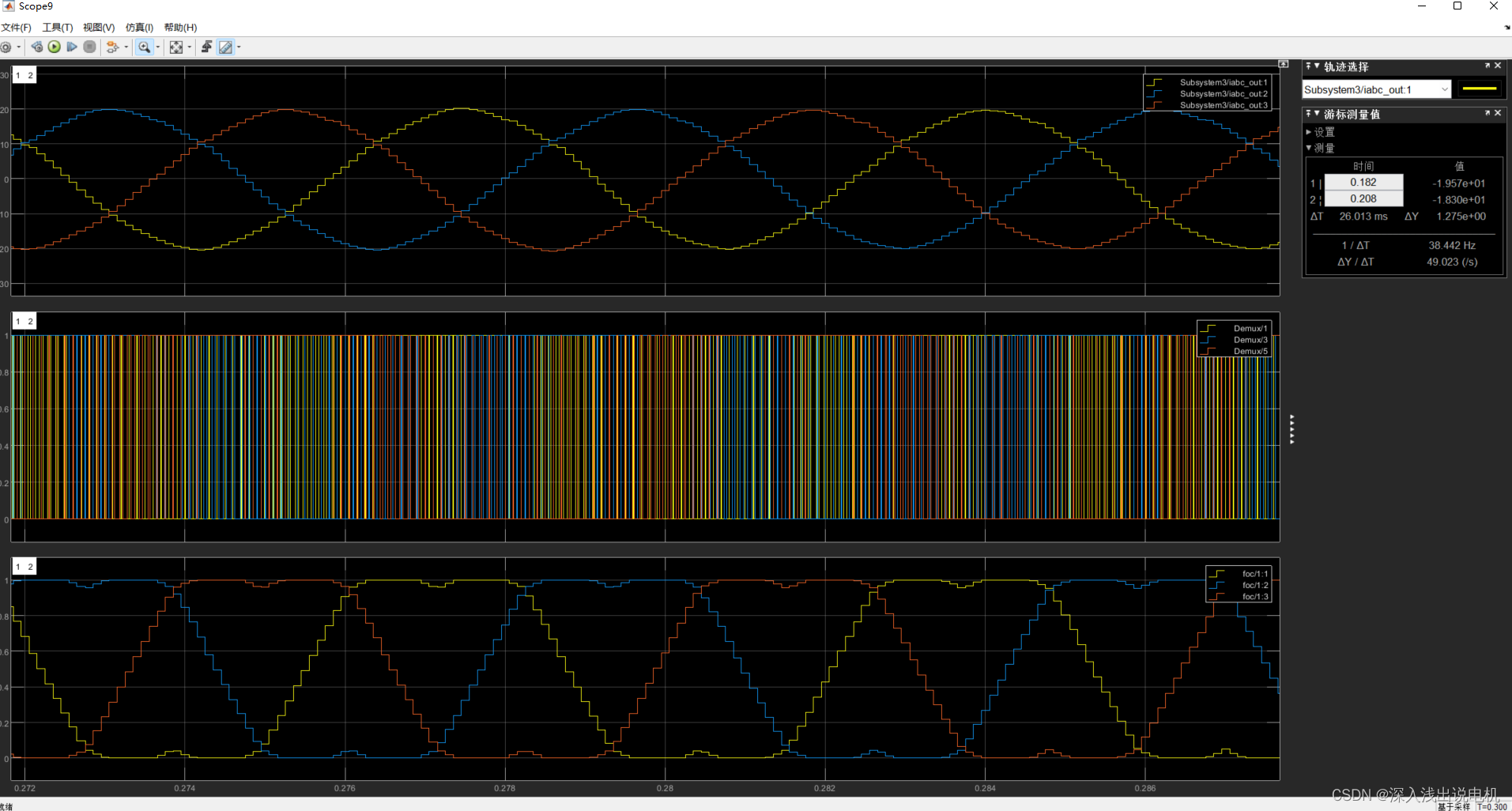This screenshot has height=811, width=1512.
Task: Click the 38.442 Hz frequency readout
Action: coord(1452,246)
